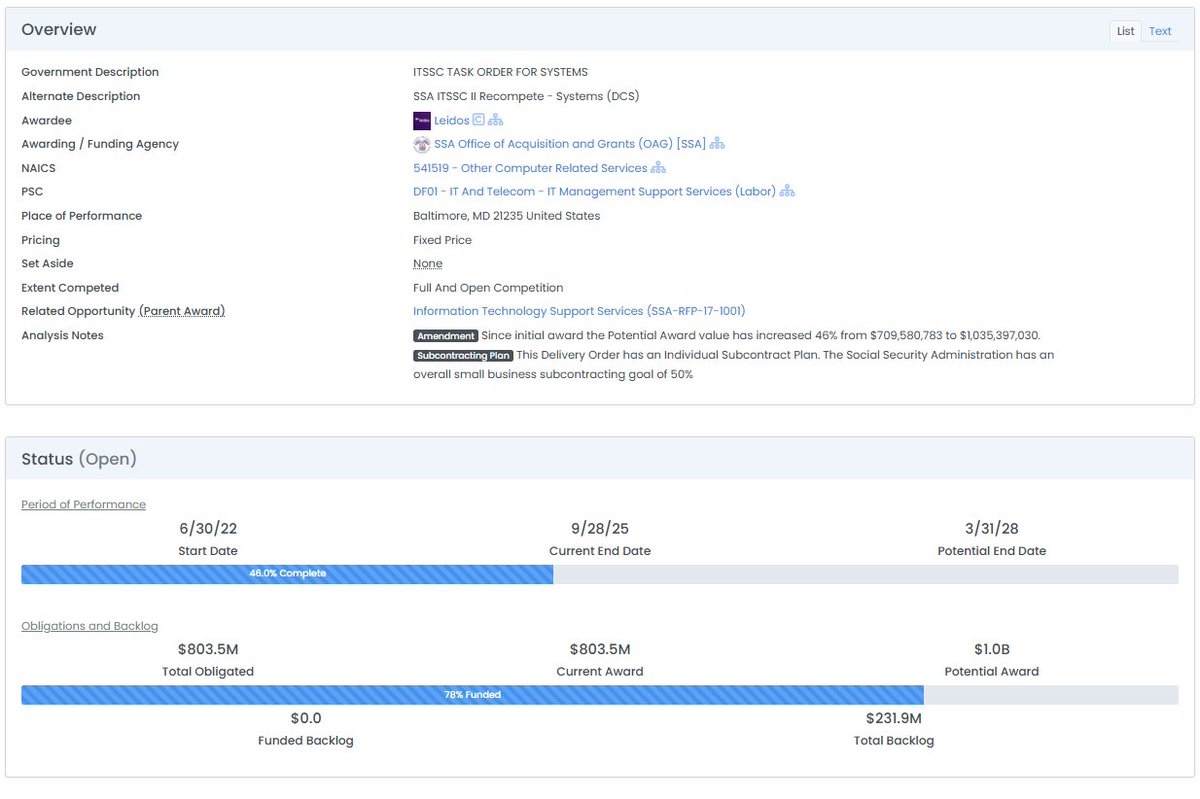
Task: Click the Amendment badge in Analysis Notes
Action: 445,336
